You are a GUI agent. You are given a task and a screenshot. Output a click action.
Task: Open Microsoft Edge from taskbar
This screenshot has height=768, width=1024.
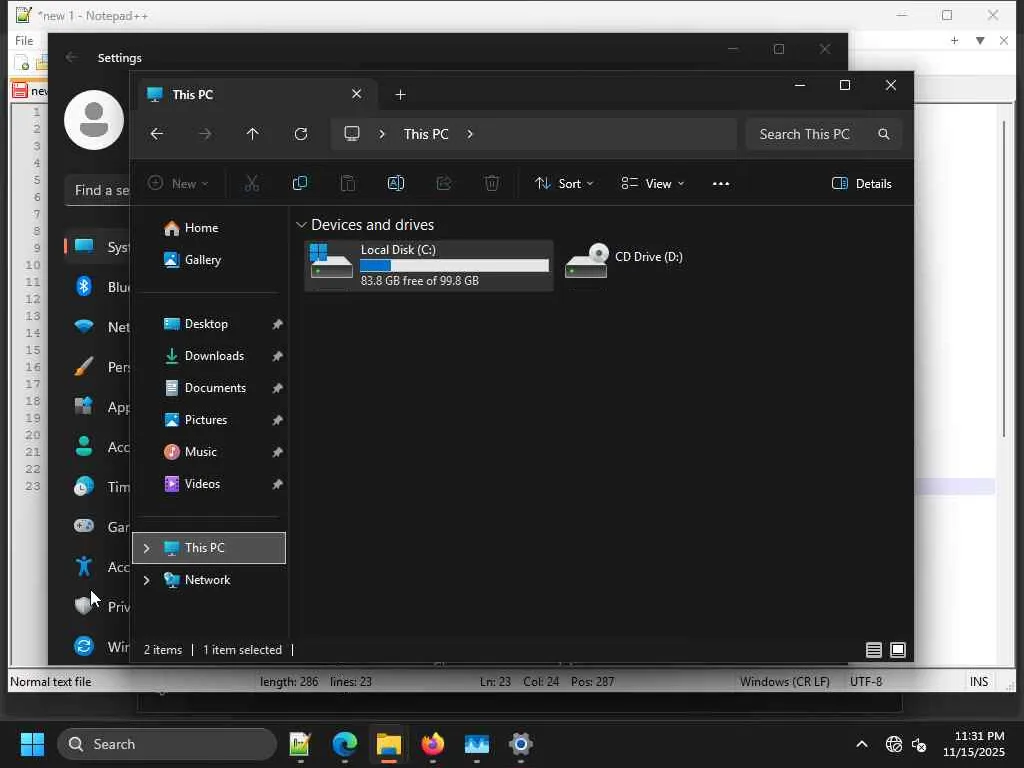pos(344,744)
